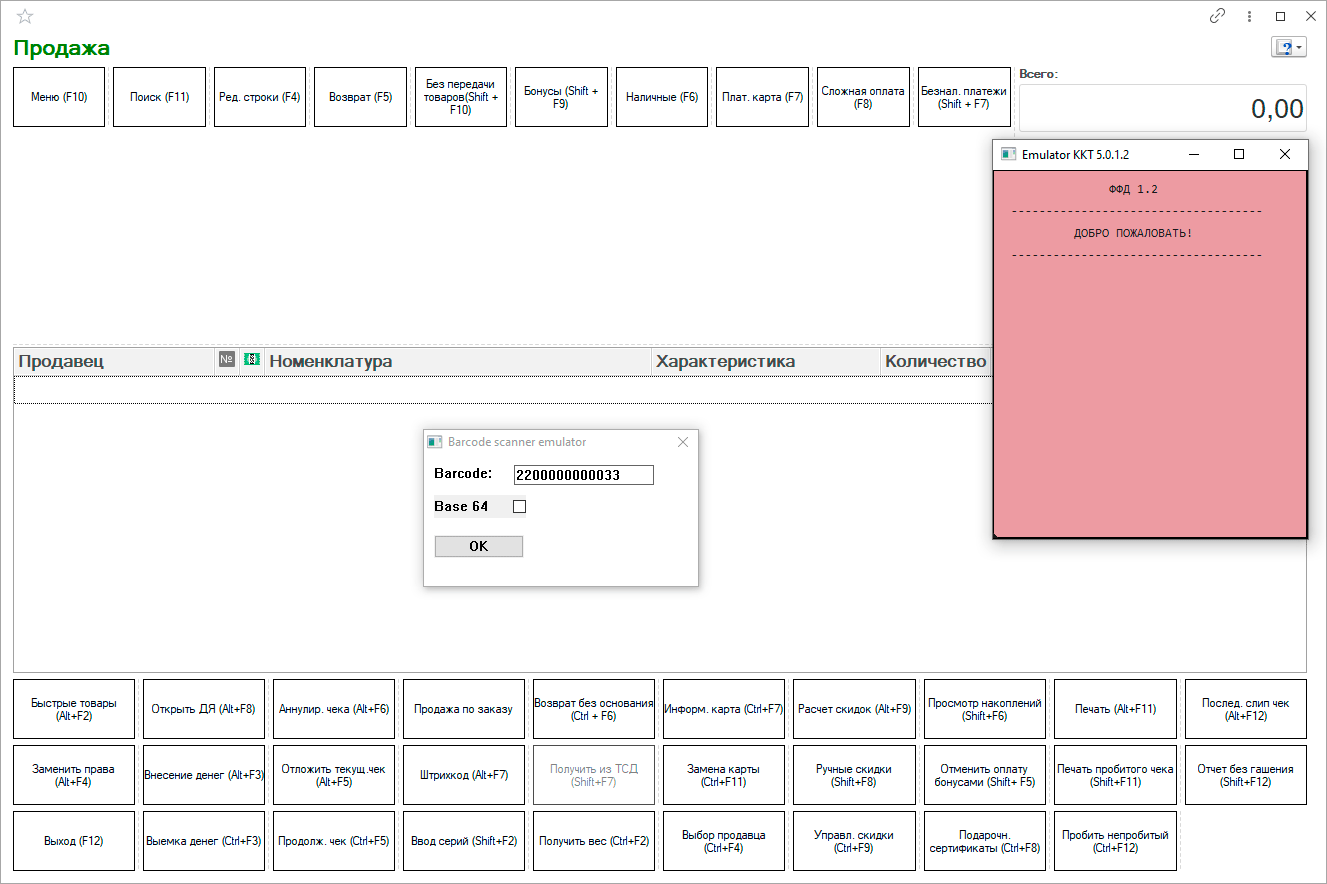
Task: Run Отчет без гашения (Shift+F12)
Action: [1246, 775]
